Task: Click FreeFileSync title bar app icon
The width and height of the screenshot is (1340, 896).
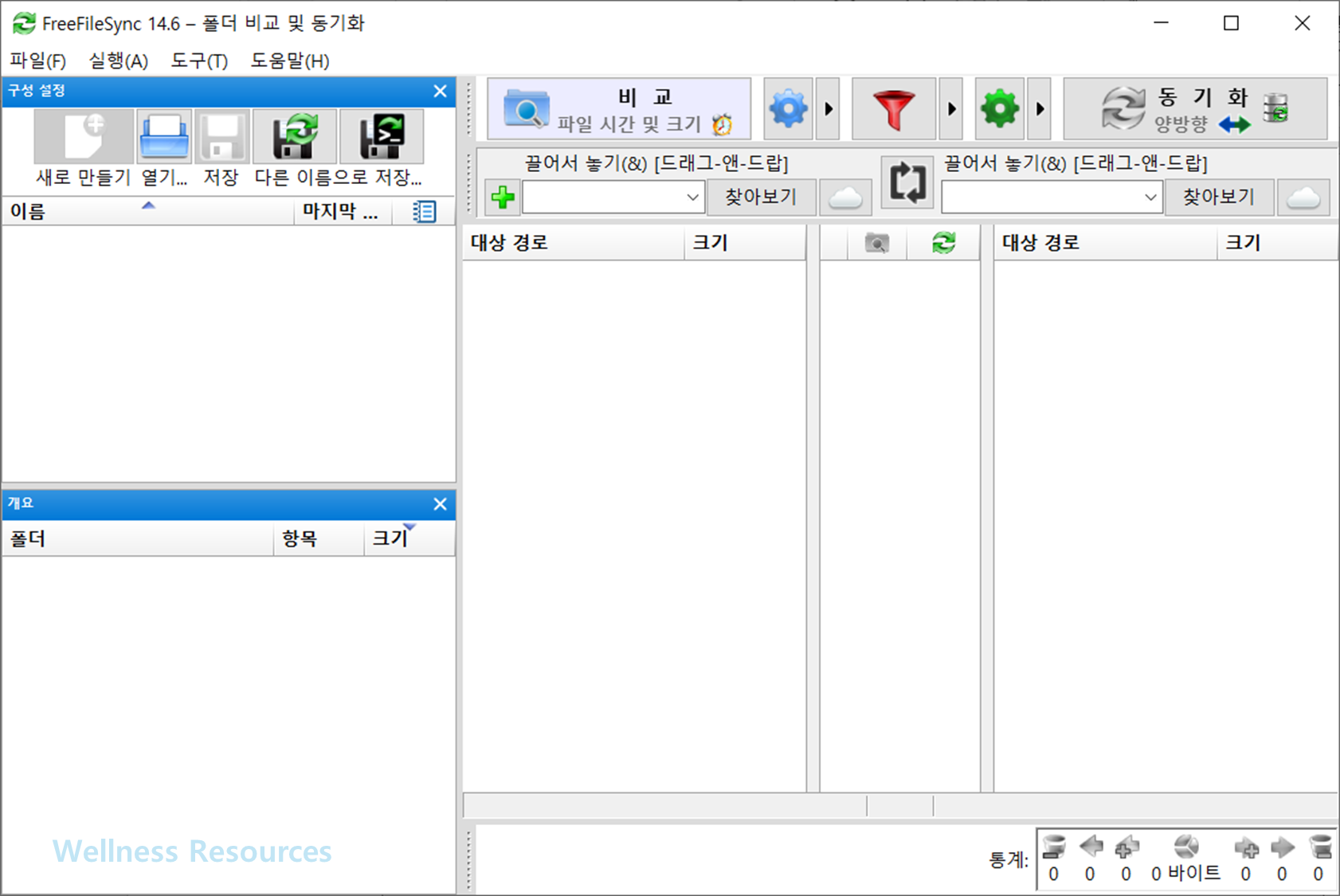Action: pos(24,23)
